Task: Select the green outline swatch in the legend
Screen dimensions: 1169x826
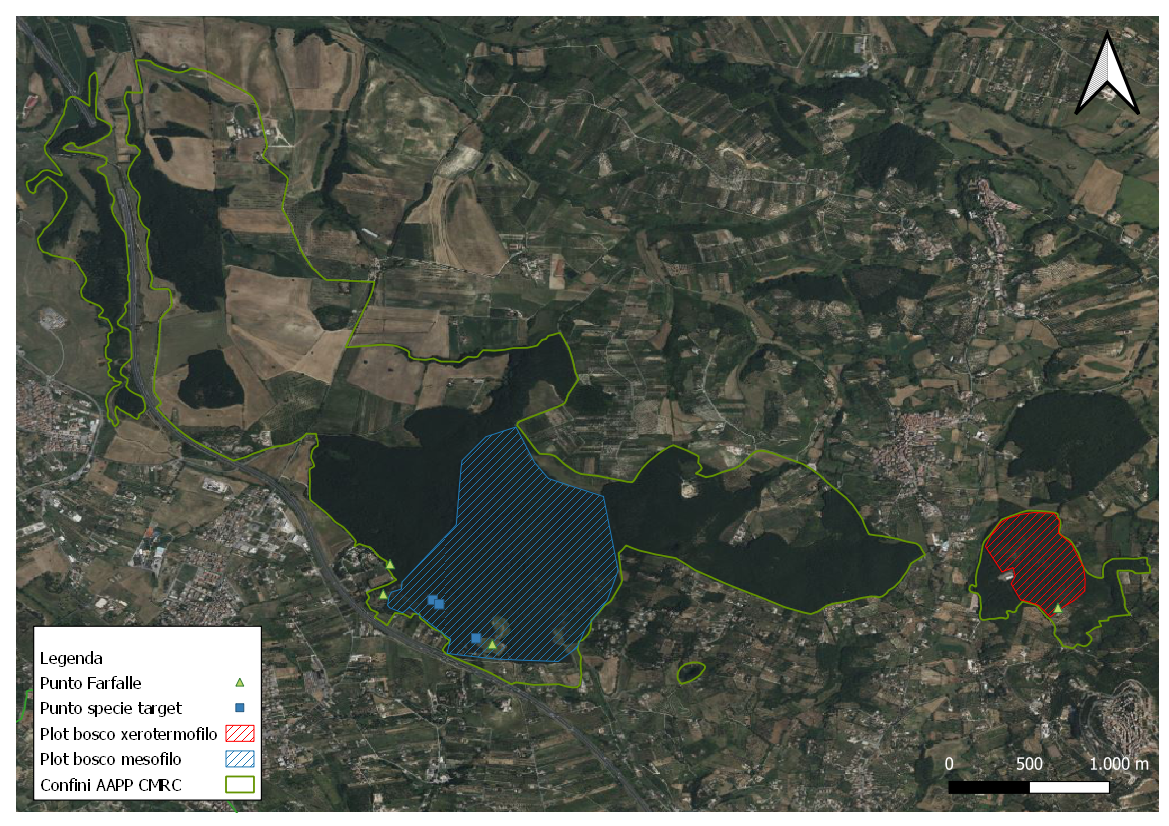Action: [x=239, y=784]
